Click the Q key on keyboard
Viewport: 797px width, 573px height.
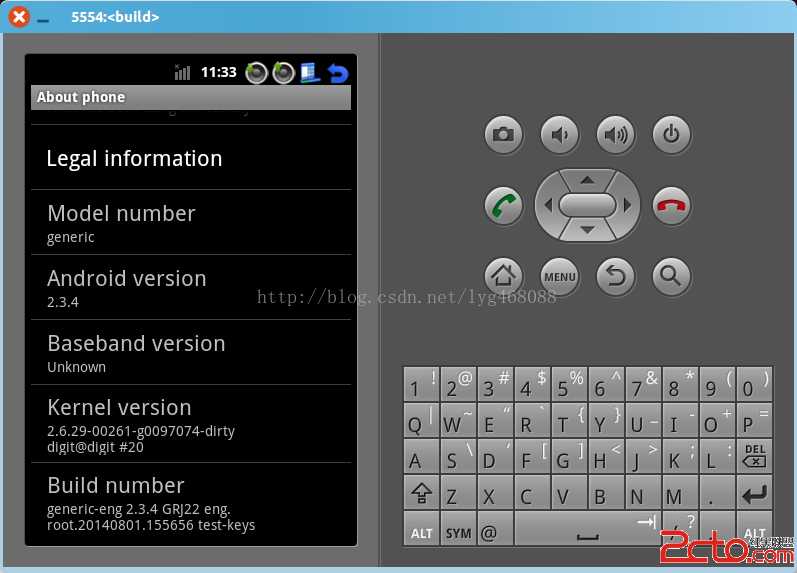point(421,420)
